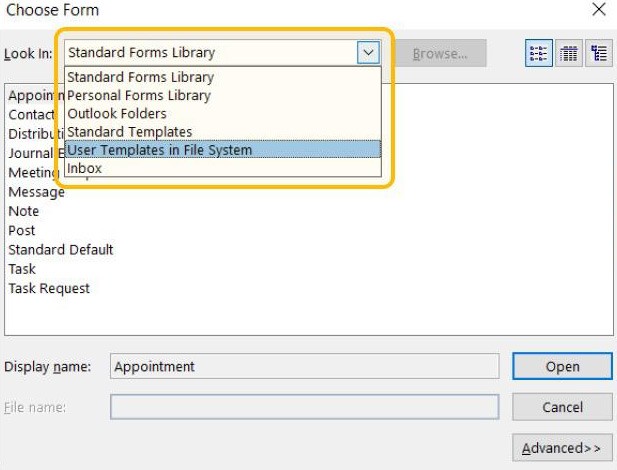Select Standard Forms Library from list

(140, 77)
